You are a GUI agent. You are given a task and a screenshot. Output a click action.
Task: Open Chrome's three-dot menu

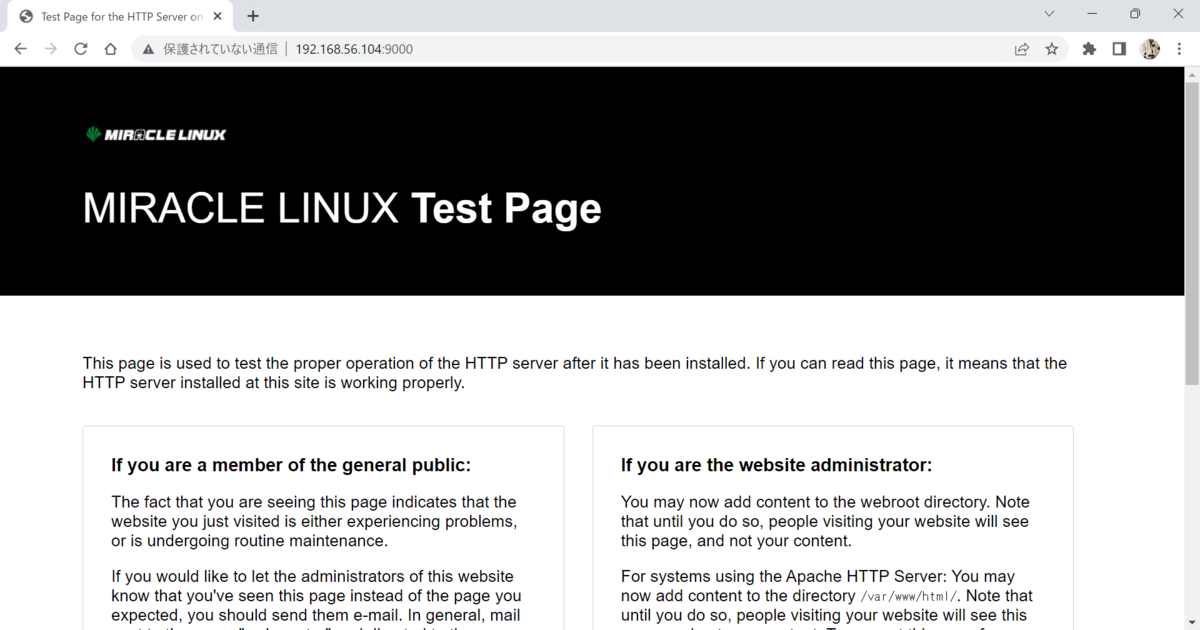pyautogui.click(x=1180, y=48)
